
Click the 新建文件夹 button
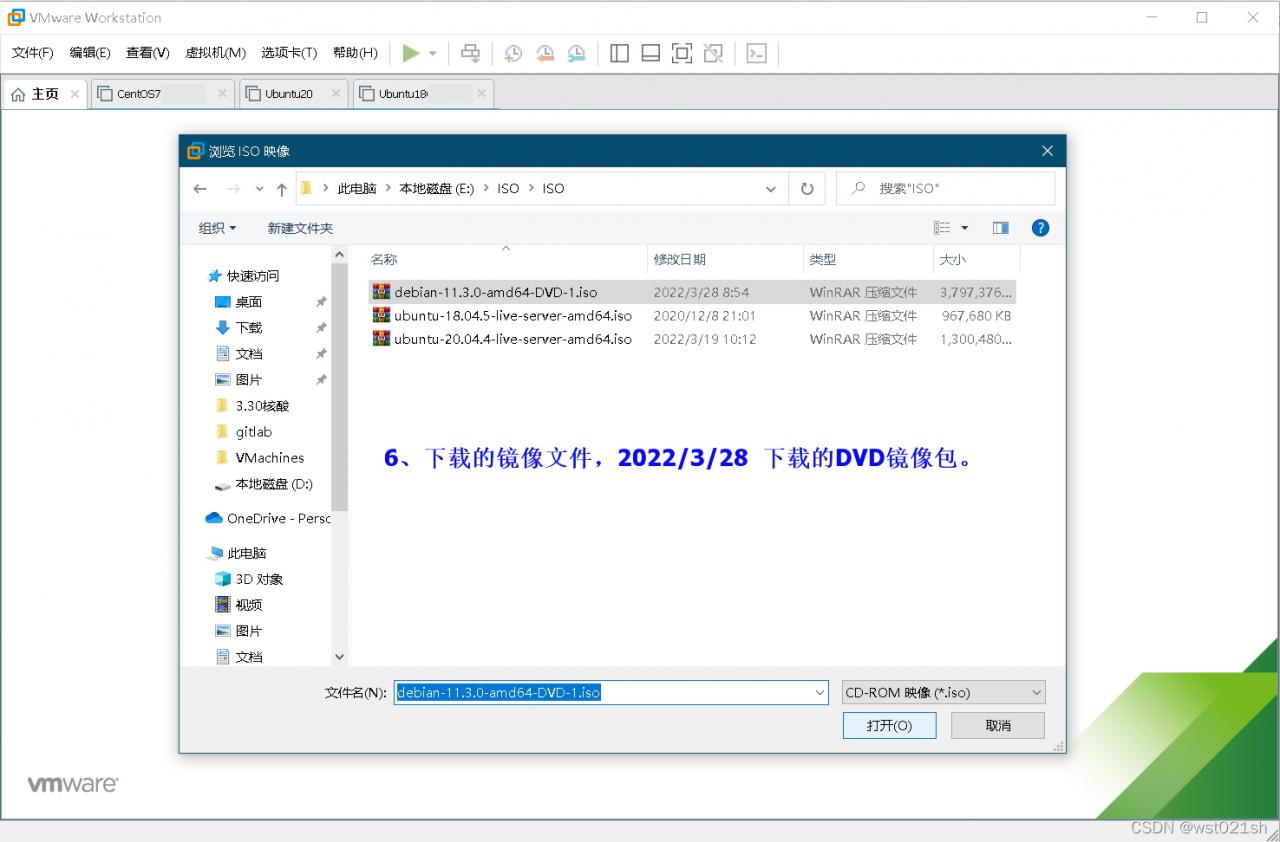(x=300, y=228)
